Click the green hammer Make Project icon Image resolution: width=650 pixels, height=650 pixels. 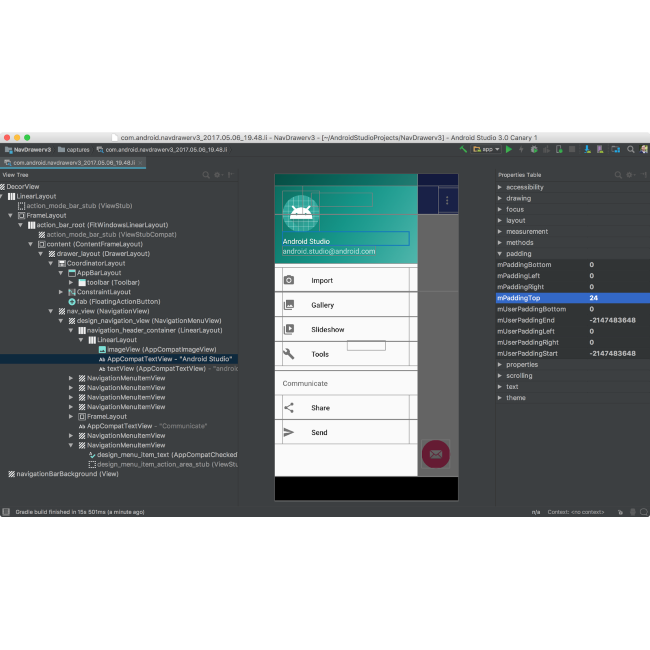point(463,150)
